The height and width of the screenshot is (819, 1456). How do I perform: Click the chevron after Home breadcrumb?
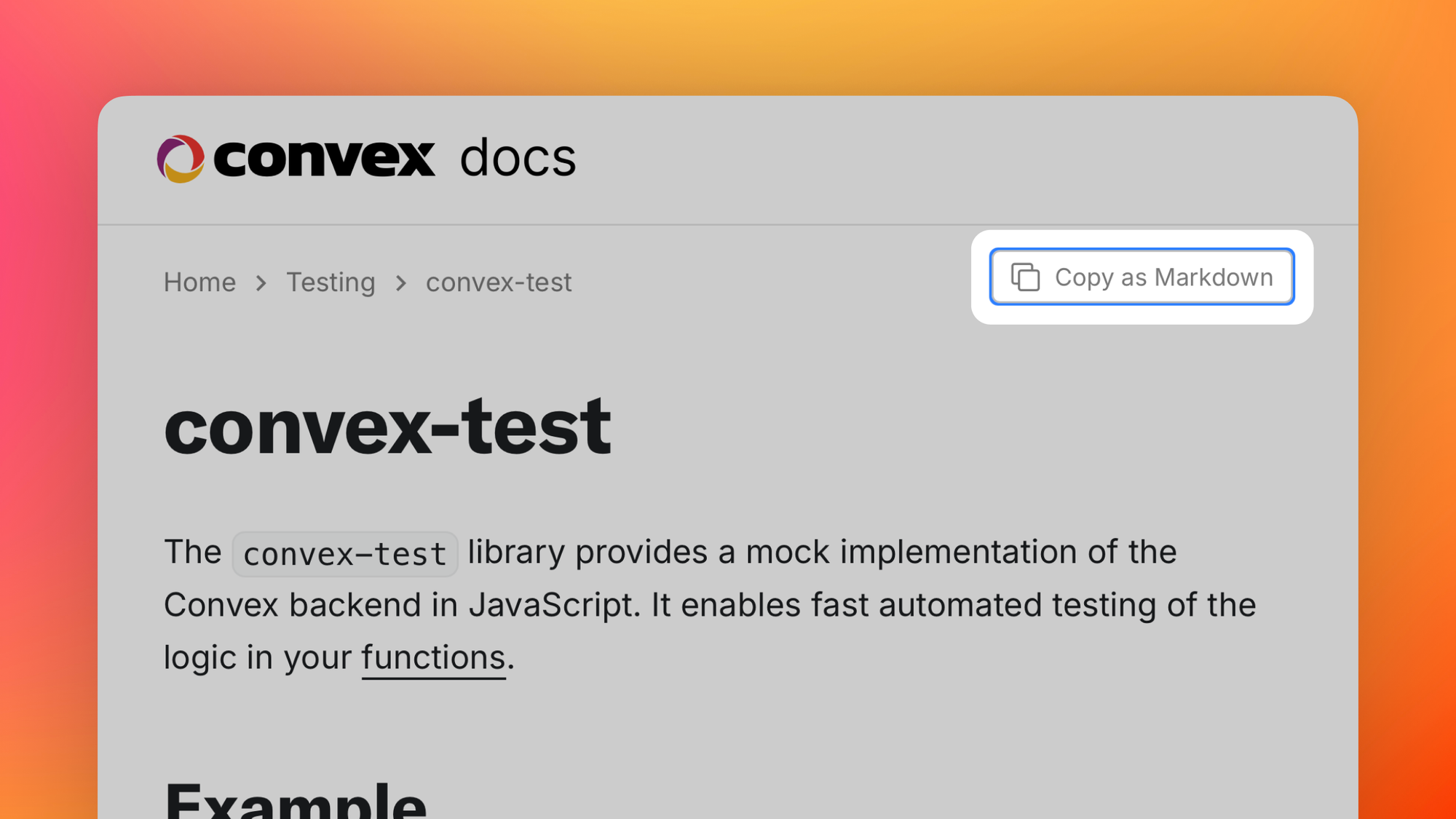260,283
